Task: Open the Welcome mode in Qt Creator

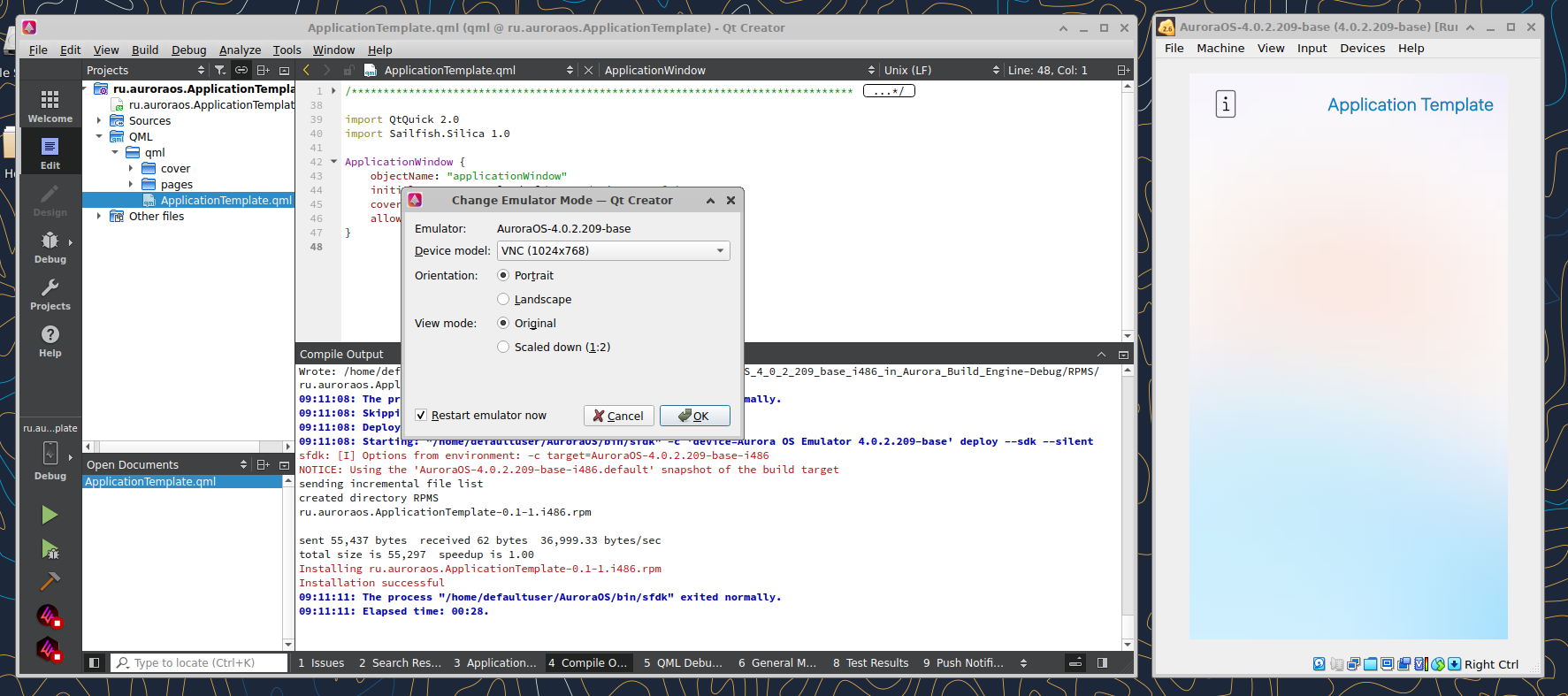Action: [x=50, y=106]
